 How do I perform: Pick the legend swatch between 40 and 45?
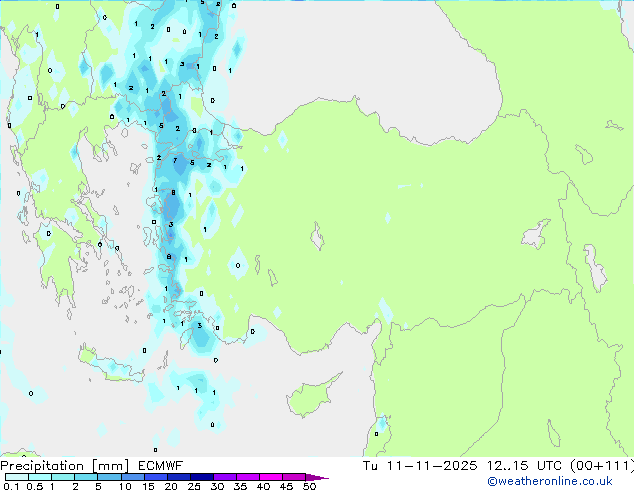point(271,477)
